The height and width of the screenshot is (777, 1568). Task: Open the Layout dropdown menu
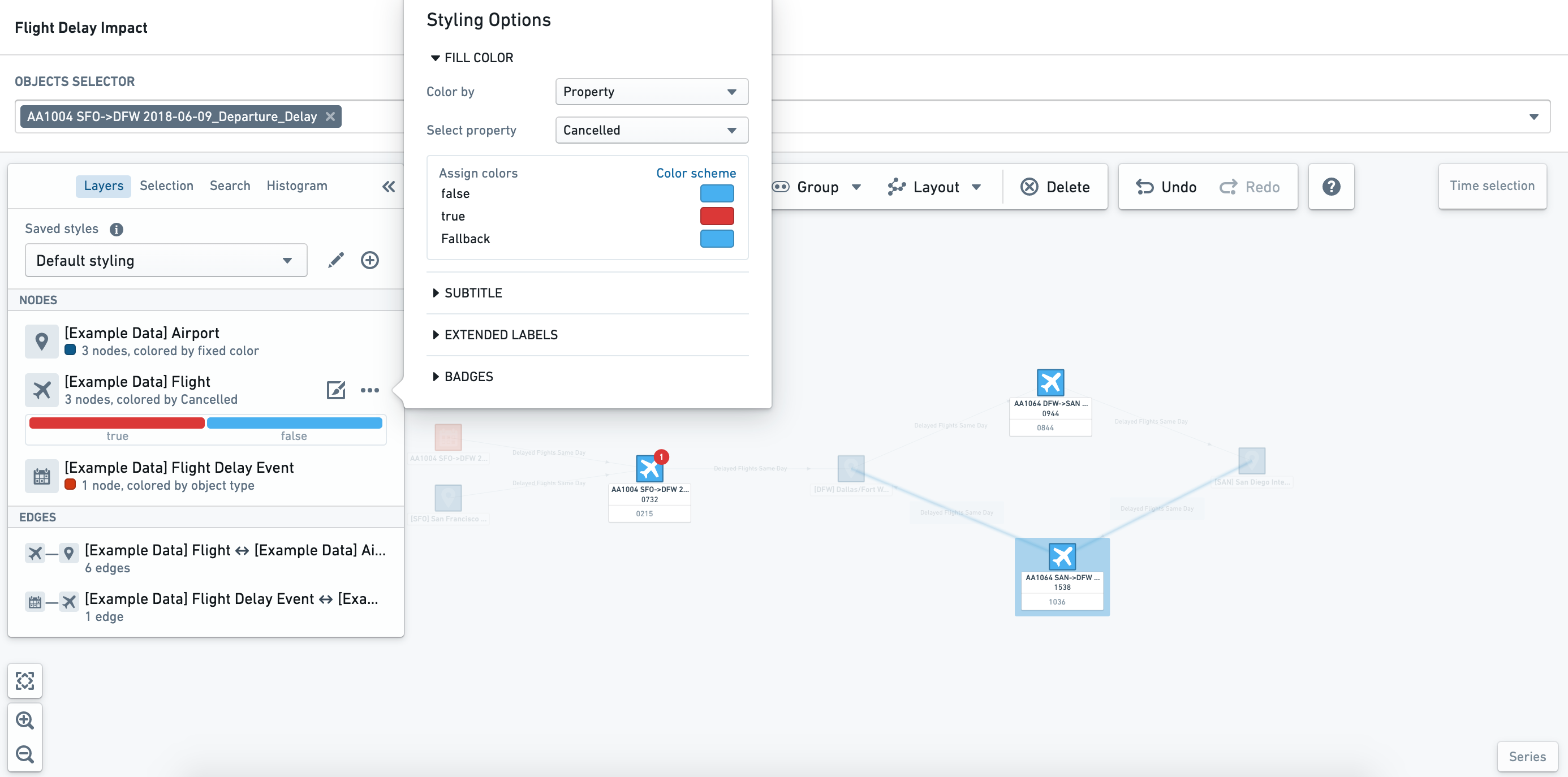pyautogui.click(x=934, y=187)
